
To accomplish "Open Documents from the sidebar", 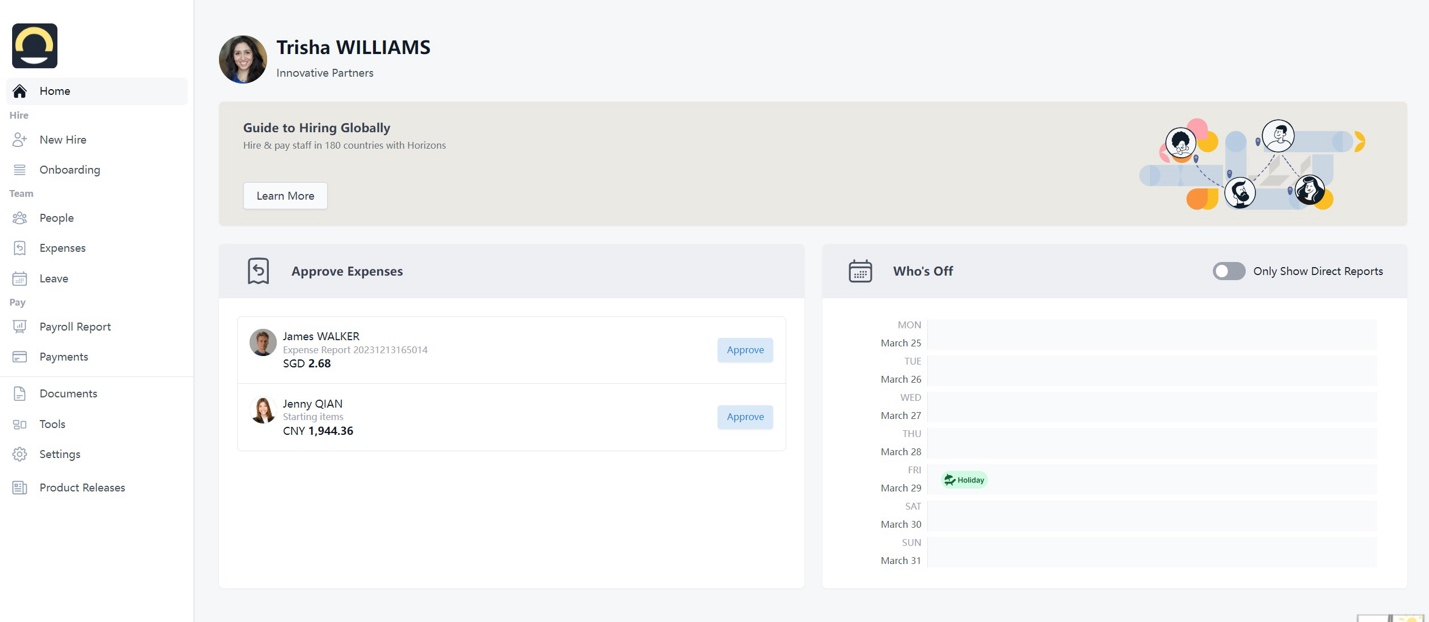I will [68, 394].
